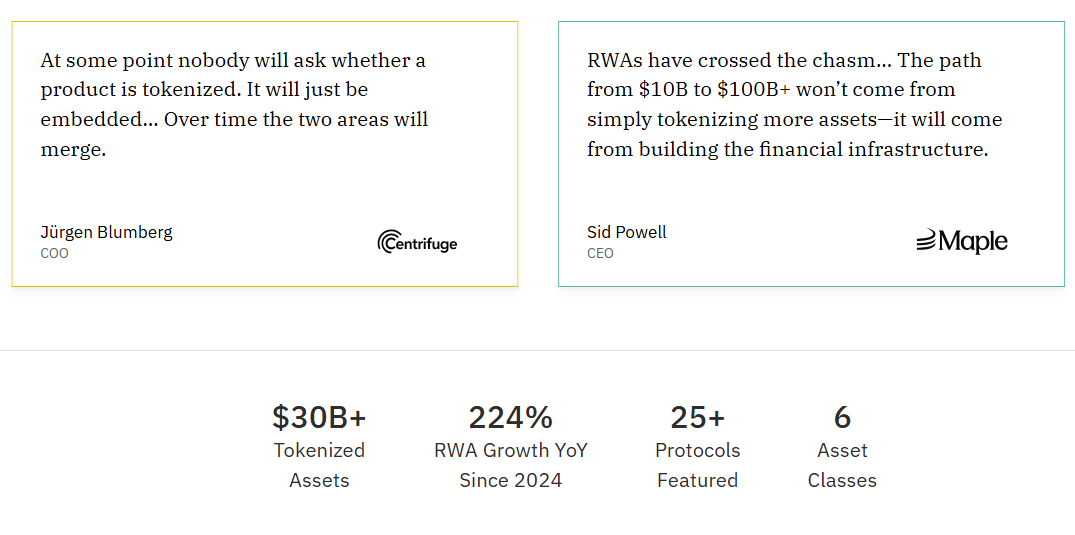The height and width of the screenshot is (535, 1075).
Task: Click the Protocols Featured label
Action: (697, 465)
